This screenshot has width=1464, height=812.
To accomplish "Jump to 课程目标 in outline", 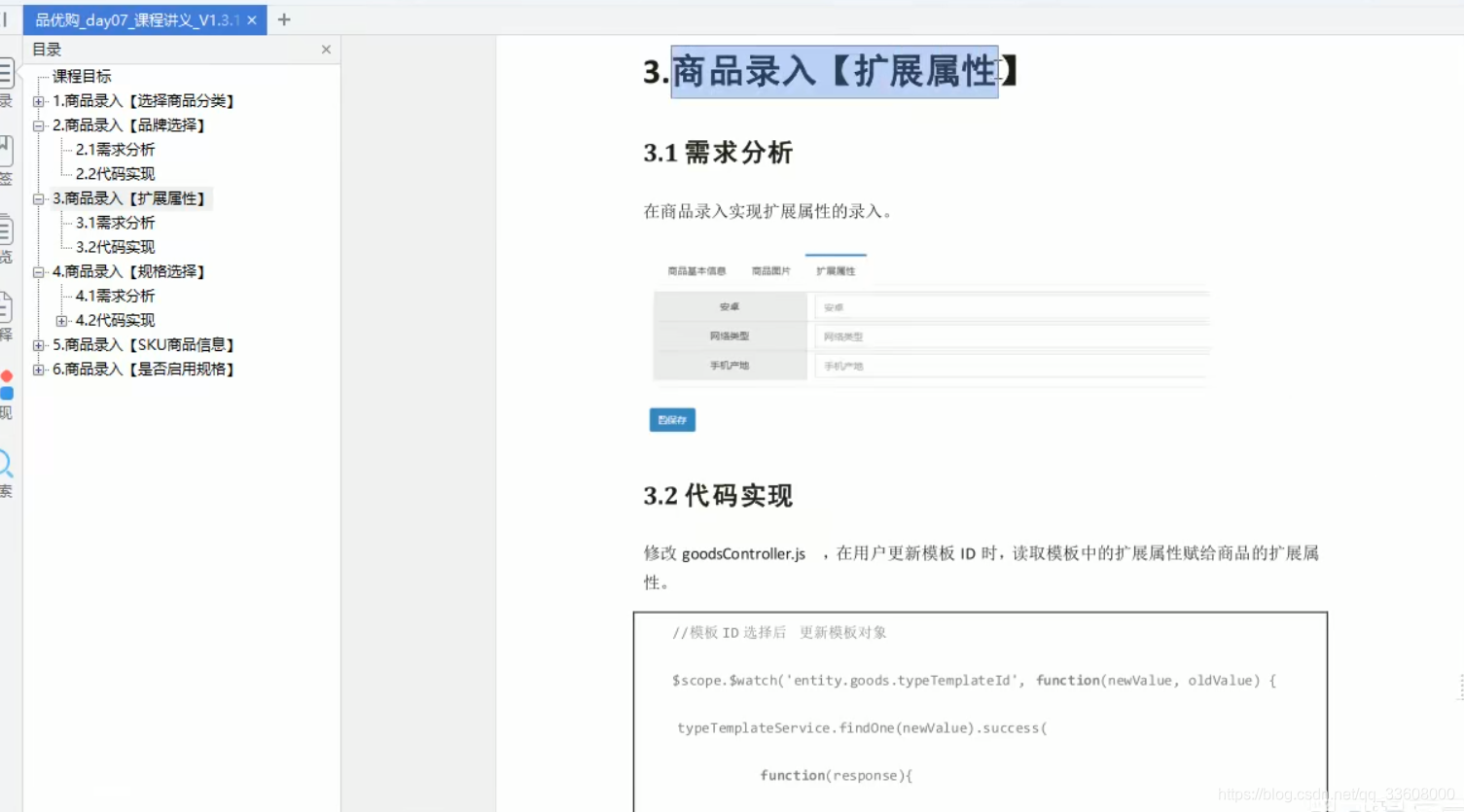I will point(82,76).
